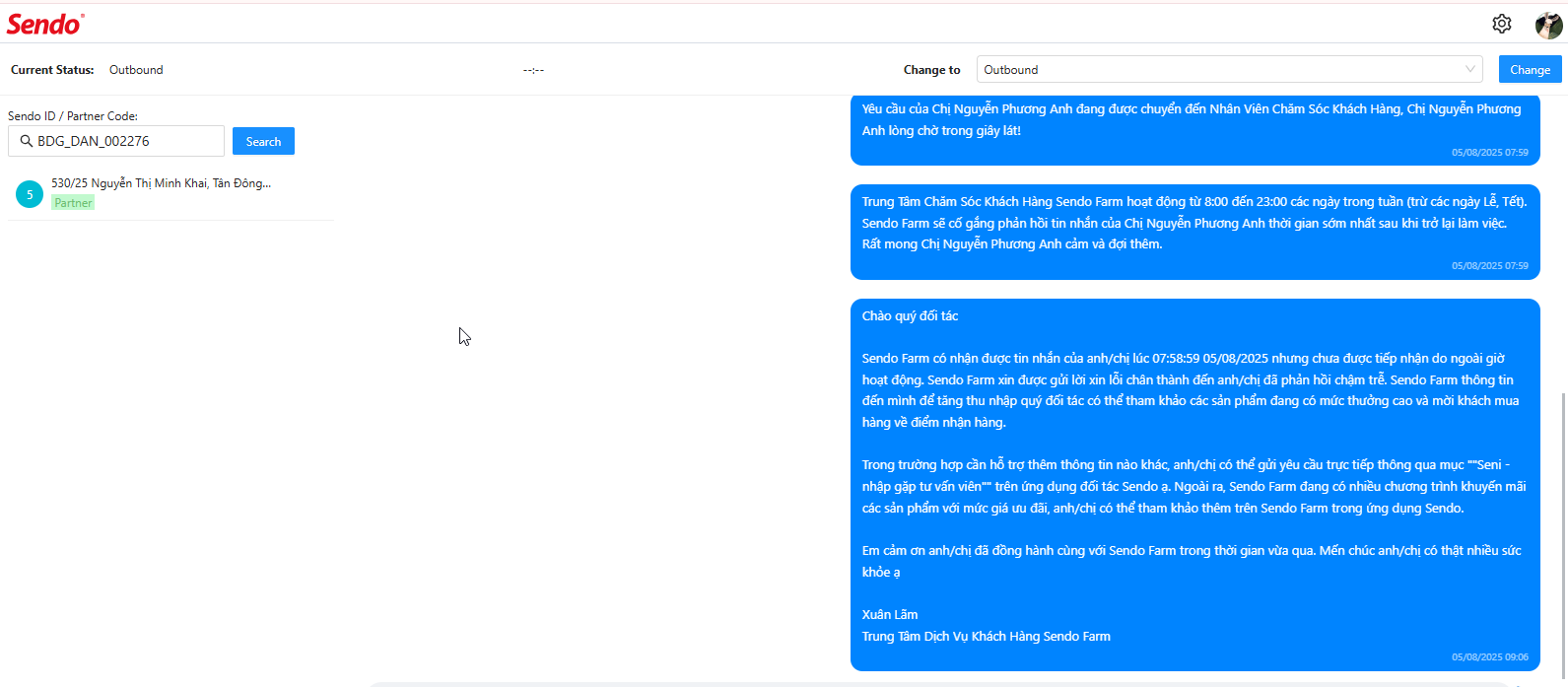Viewport: 1568px width, 687px height.
Task: Click the Sendo ID / Partner Code label
Action: point(73,115)
